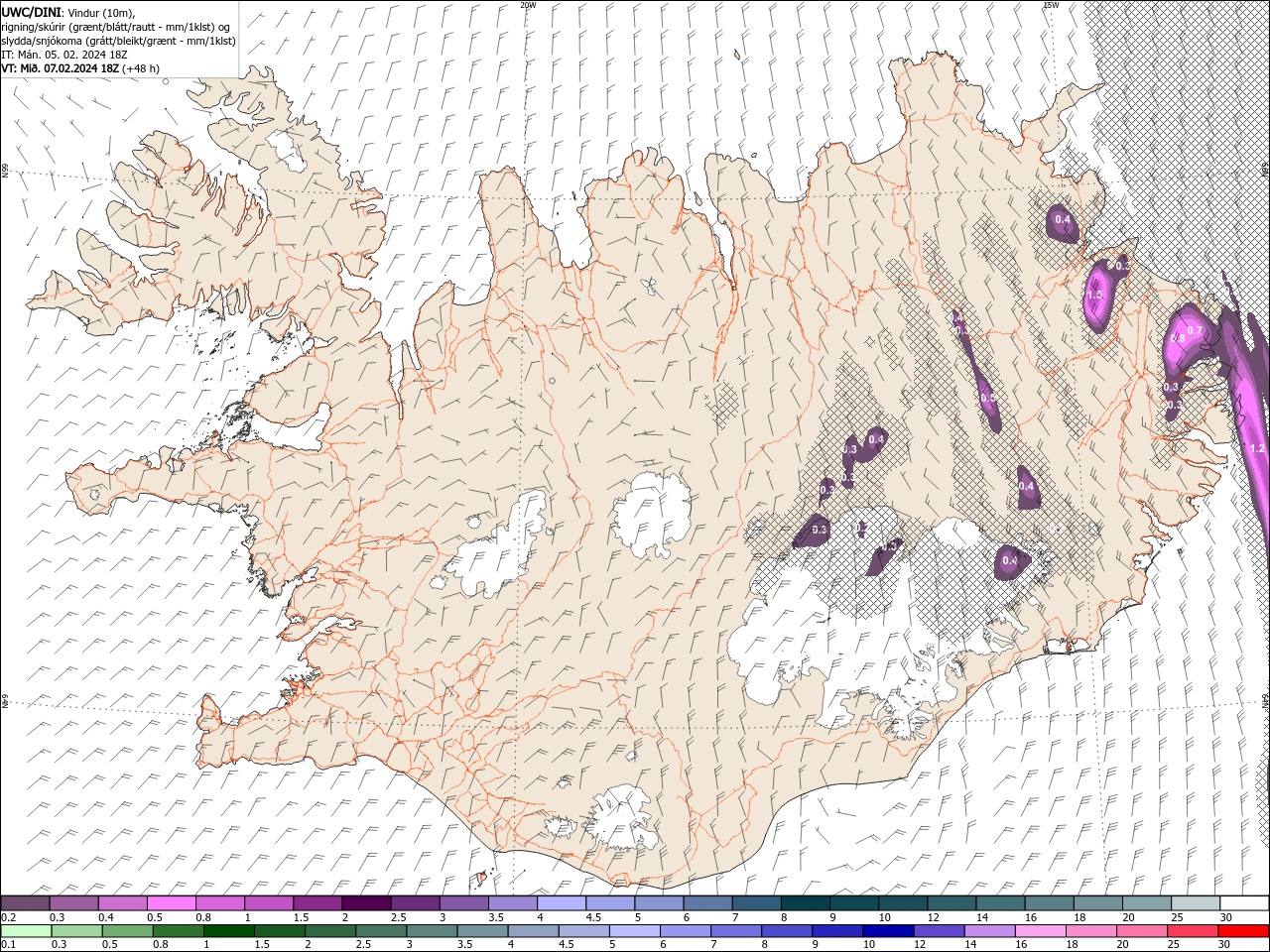This screenshot has height=952, width=1270.
Task: Pick bottom-row bright red swatch after 30
Action: click(1243, 931)
